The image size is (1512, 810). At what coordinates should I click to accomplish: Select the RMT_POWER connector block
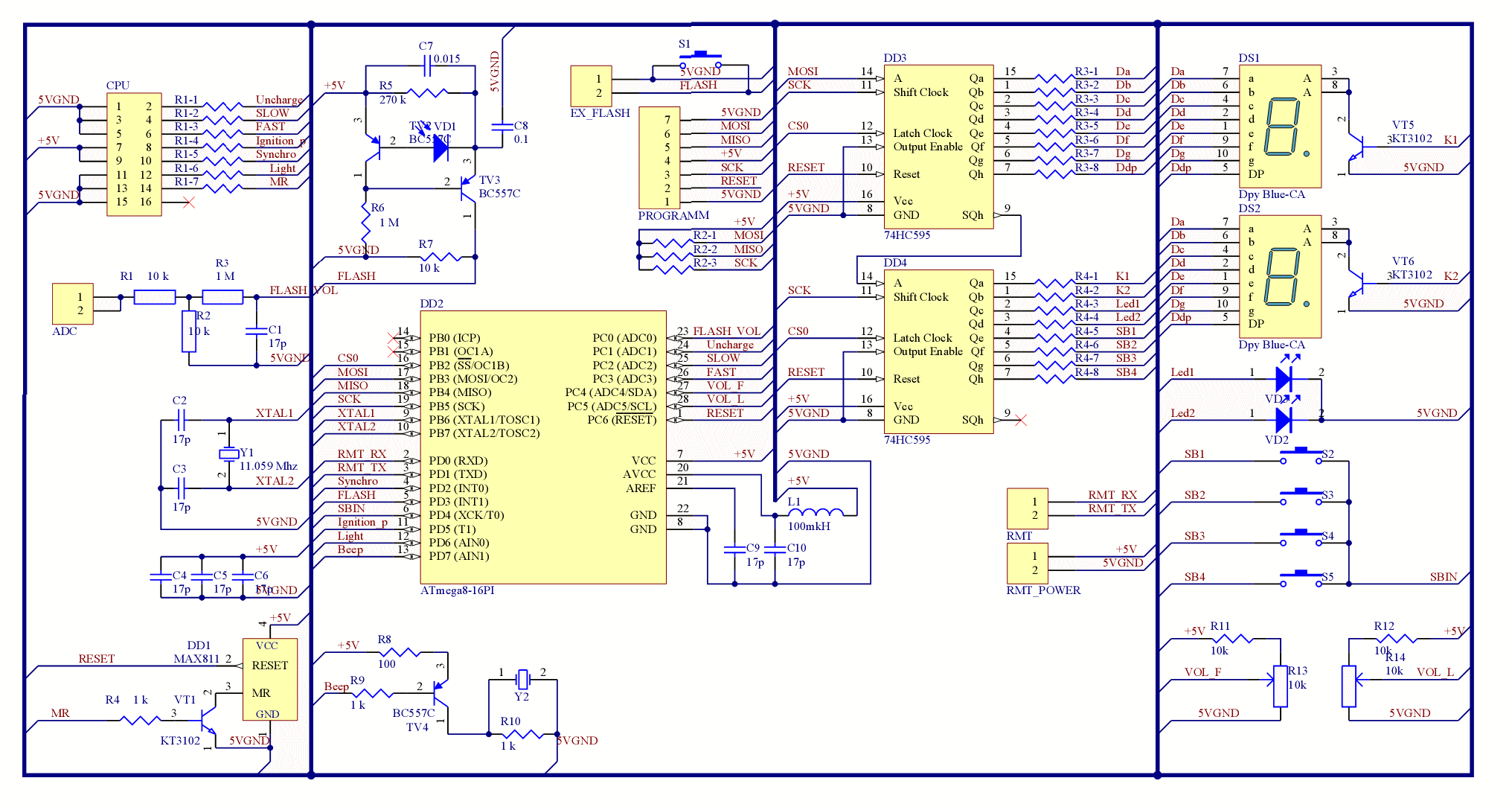[1027, 564]
